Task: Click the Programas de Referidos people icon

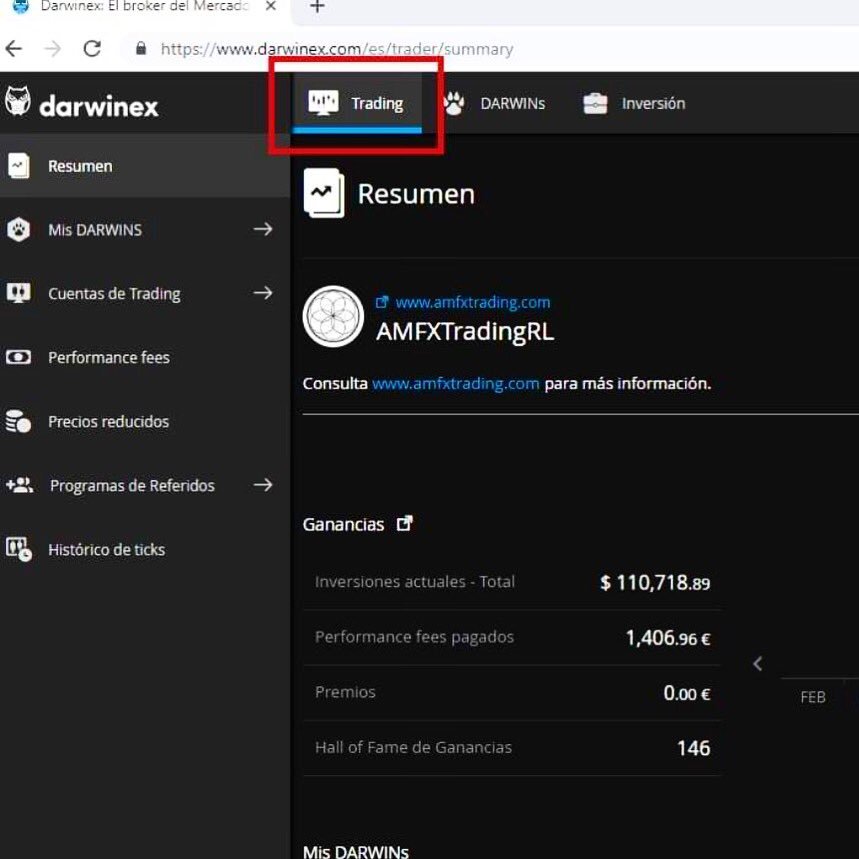Action: coord(19,485)
